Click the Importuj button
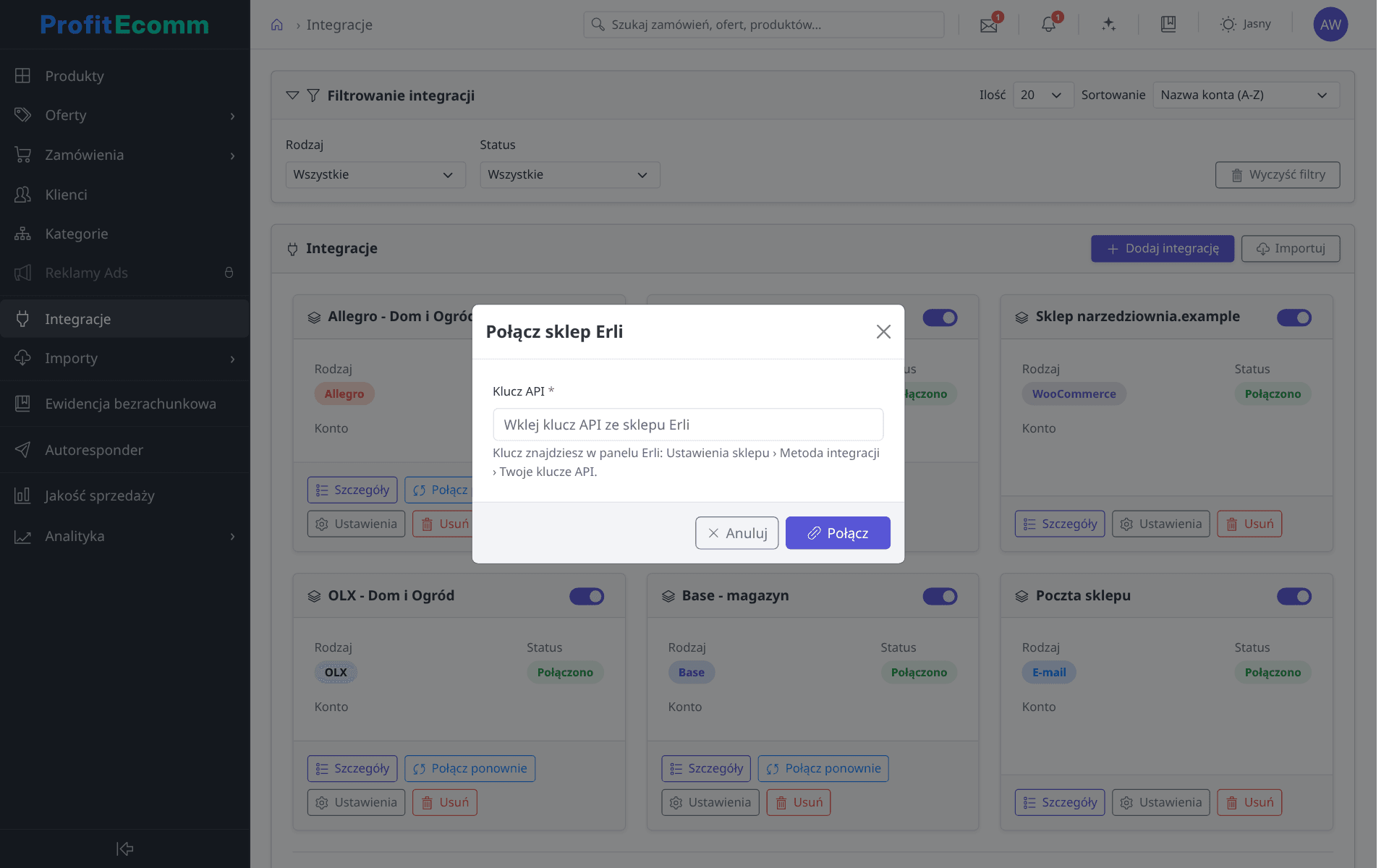Image resolution: width=1389 pixels, height=868 pixels. pos(1291,249)
